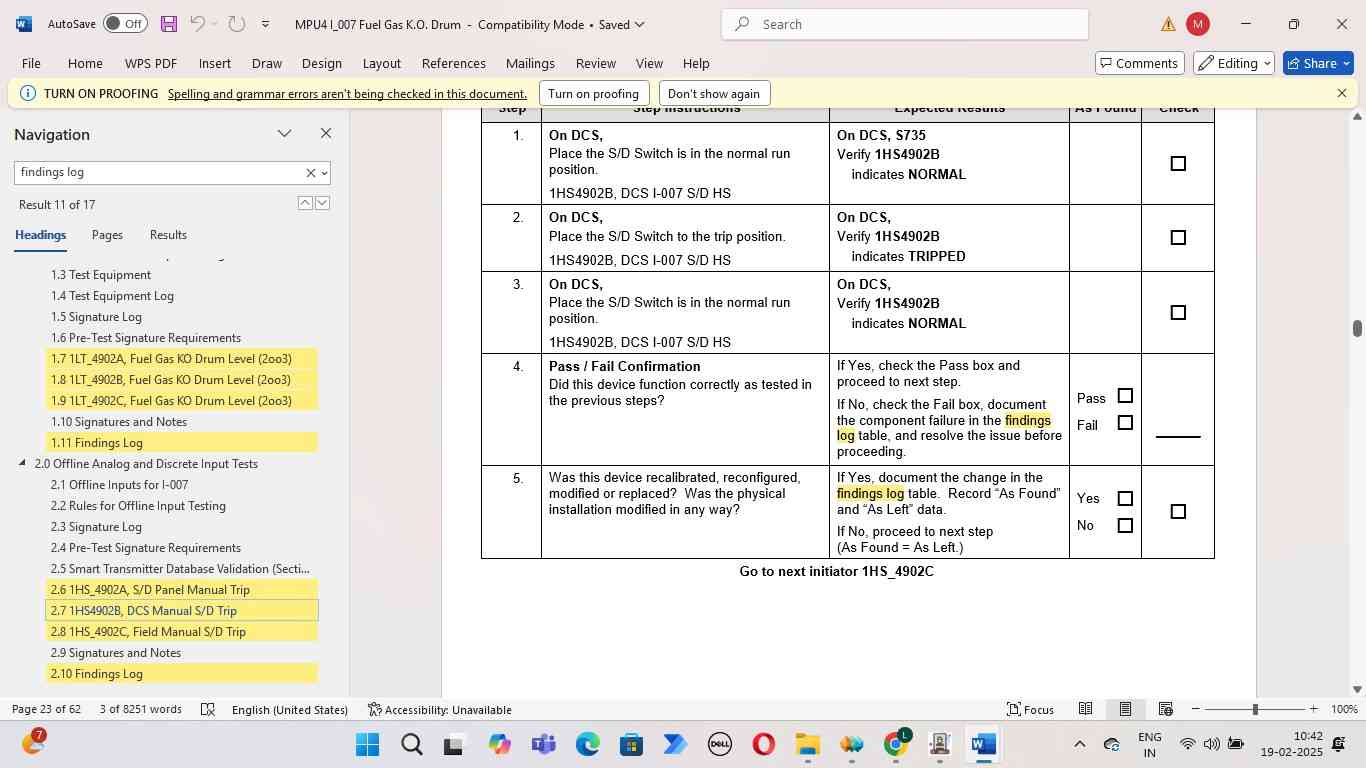This screenshot has width=1366, height=768.
Task: Select heading 2.6 1HS_4902A S/D Panel Manual Trip
Action: [x=182, y=590]
